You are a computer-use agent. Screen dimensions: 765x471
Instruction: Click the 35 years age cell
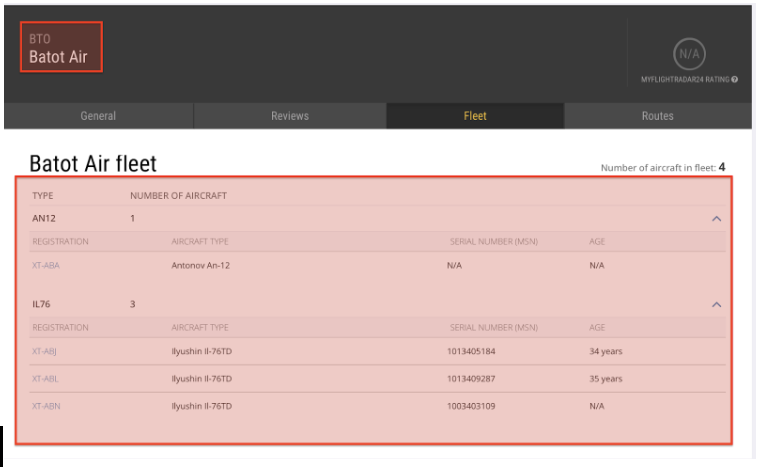click(605, 379)
